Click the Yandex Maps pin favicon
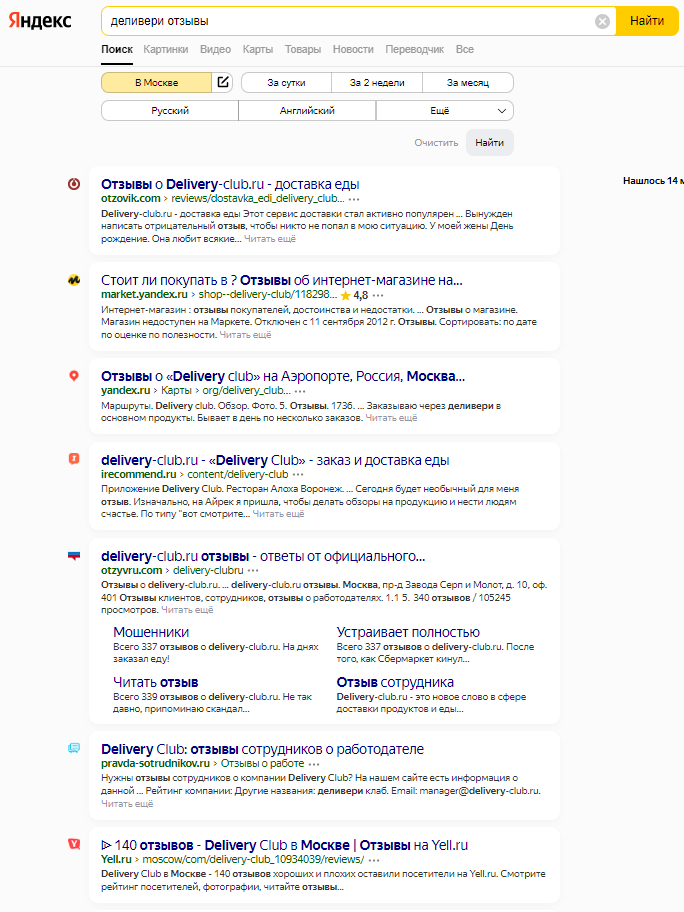 (74, 376)
